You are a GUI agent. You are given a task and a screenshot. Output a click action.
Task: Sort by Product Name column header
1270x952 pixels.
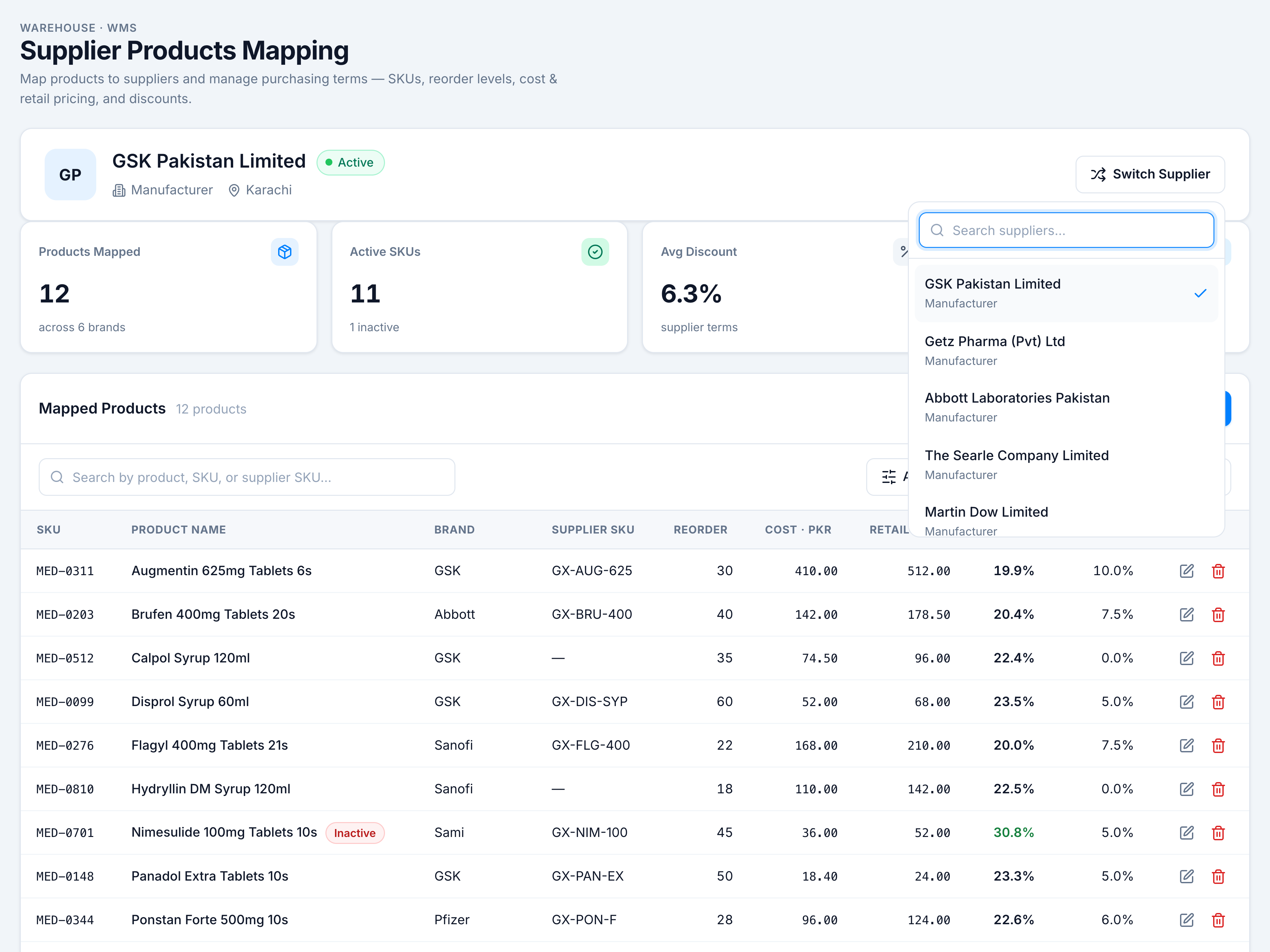click(x=179, y=530)
